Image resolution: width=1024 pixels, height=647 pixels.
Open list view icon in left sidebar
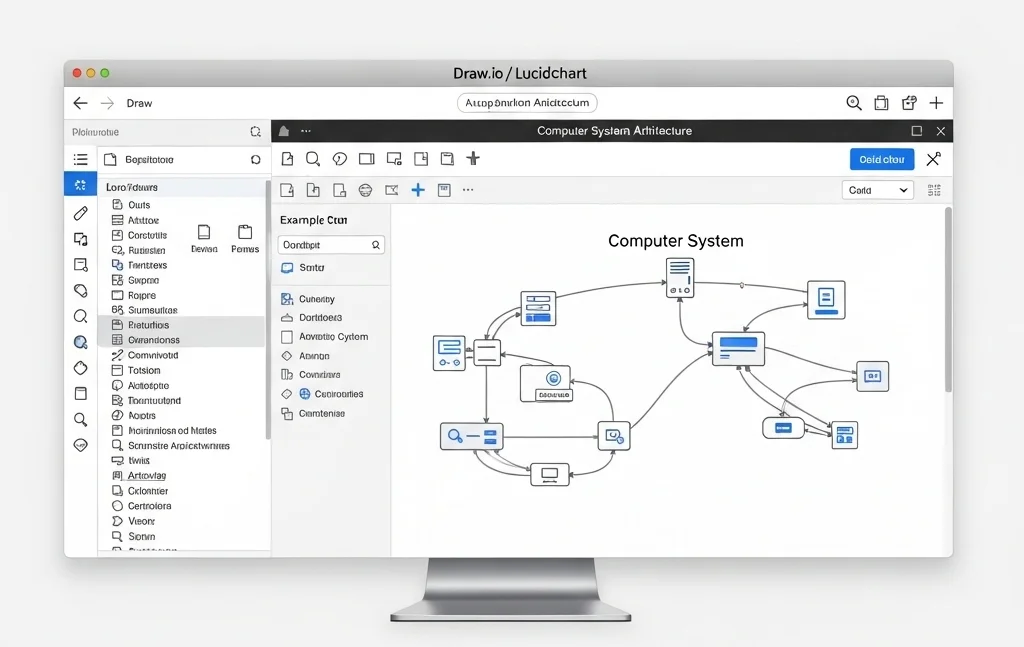[x=80, y=159]
